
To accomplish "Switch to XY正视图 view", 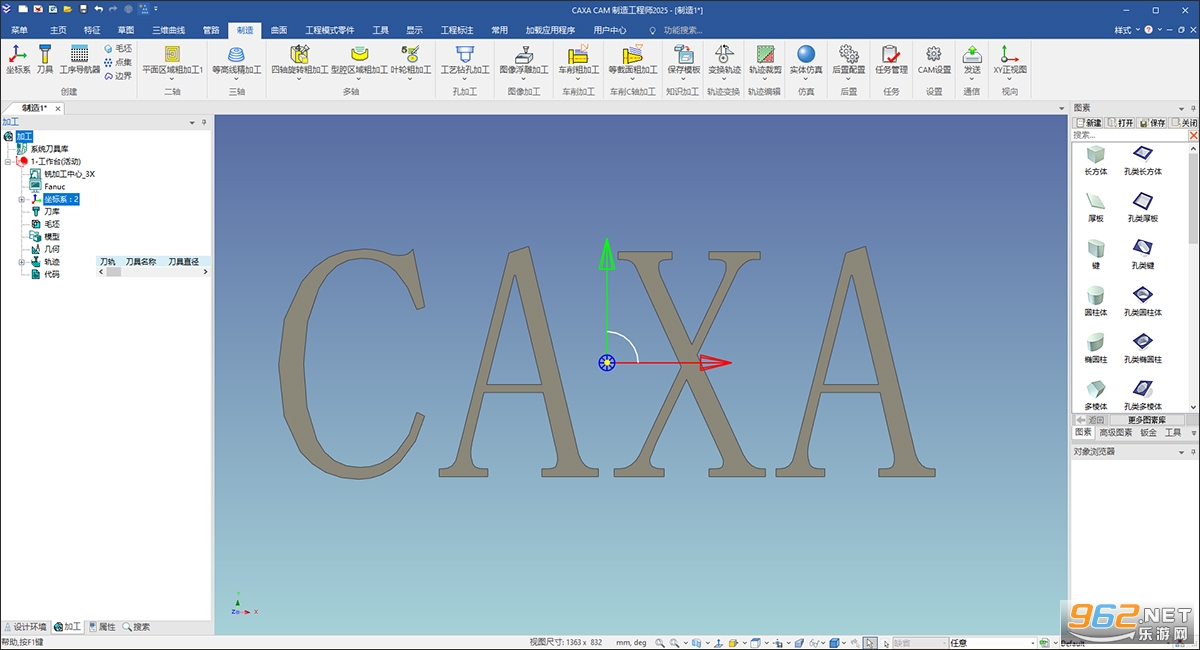I will (1010, 59).
